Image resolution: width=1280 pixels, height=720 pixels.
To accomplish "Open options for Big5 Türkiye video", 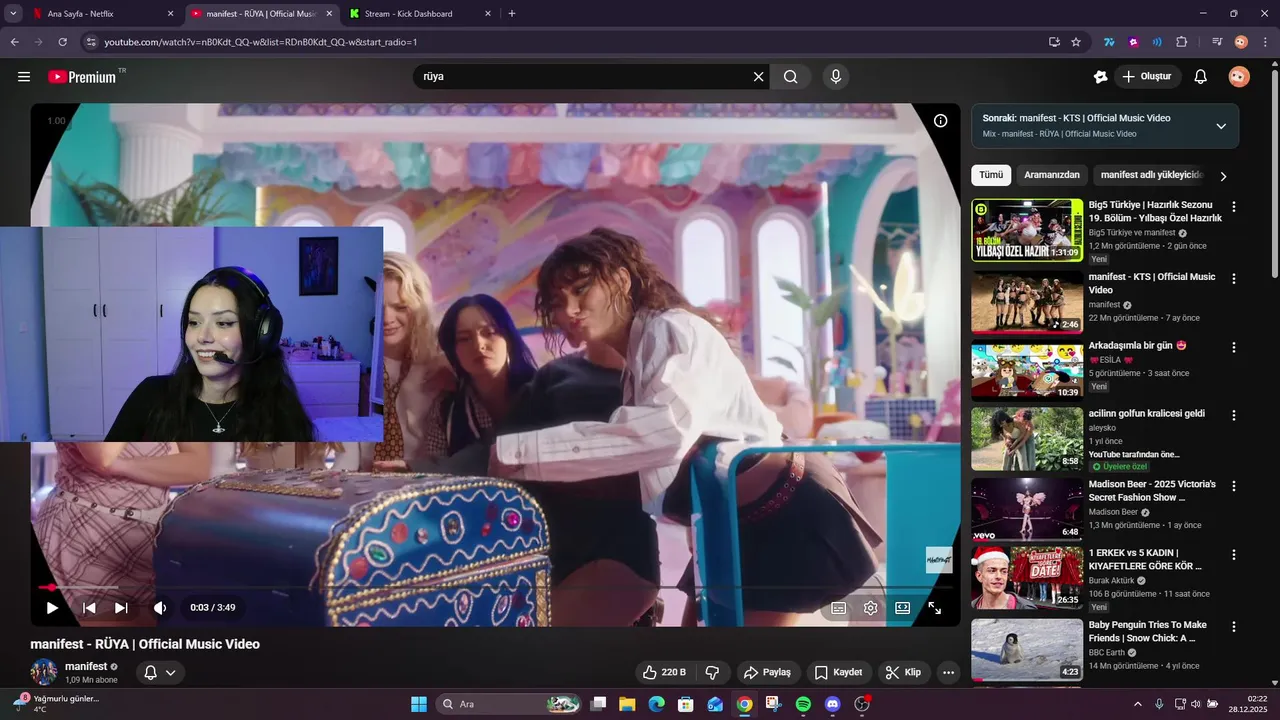I will coord(1233,207).
